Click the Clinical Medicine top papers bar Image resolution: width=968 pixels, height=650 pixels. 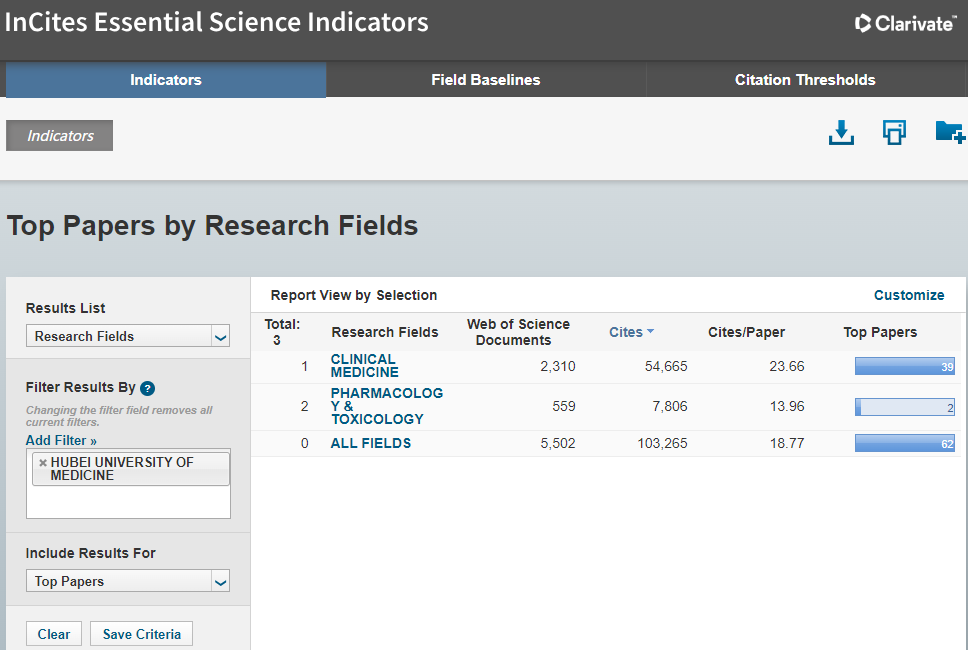tap(904, 367)
